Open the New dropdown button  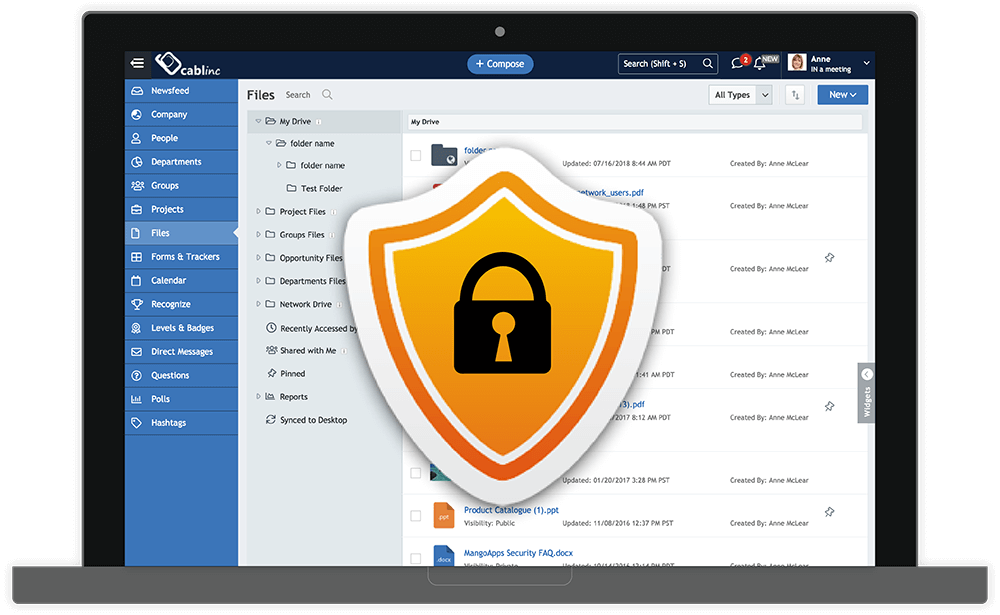tap(842, 95)
